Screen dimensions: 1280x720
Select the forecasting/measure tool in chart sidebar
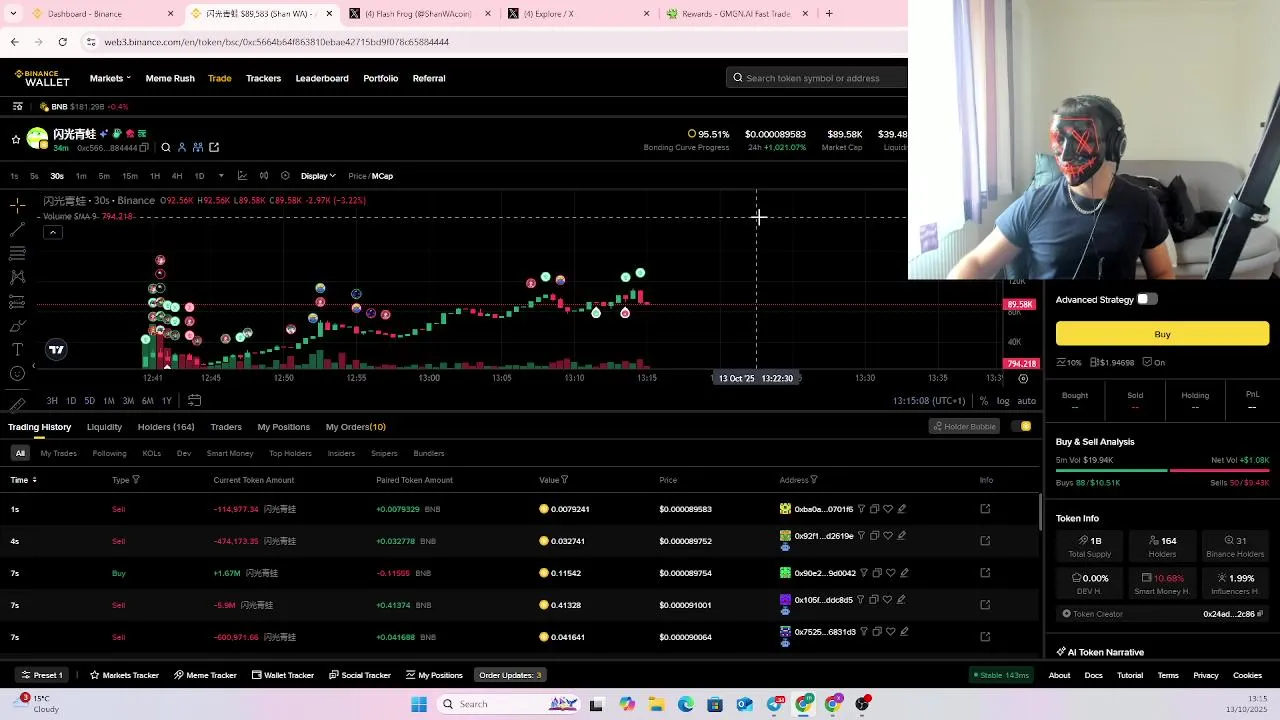click(17, 301)
